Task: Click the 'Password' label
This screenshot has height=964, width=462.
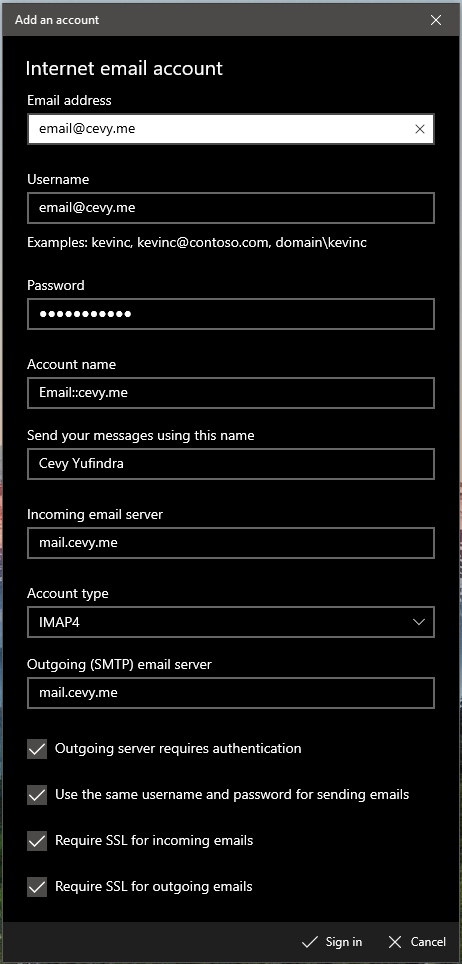Action: 56,285
